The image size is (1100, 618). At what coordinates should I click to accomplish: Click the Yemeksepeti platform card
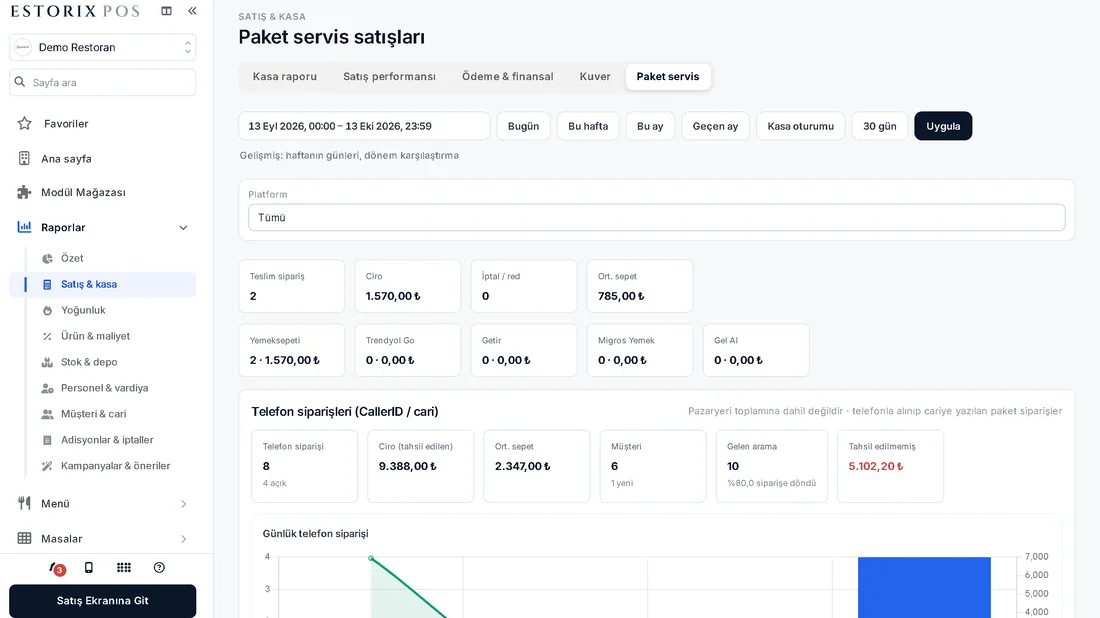[x=292, y=350]
